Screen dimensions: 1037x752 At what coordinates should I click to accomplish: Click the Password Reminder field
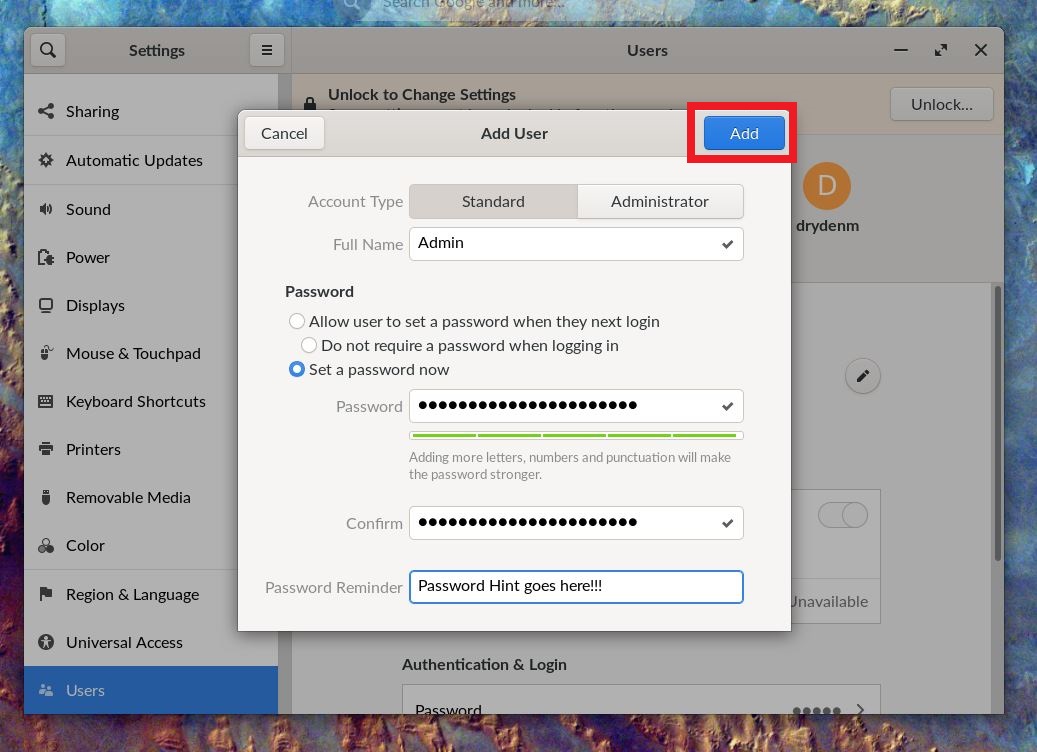point(576,587)
